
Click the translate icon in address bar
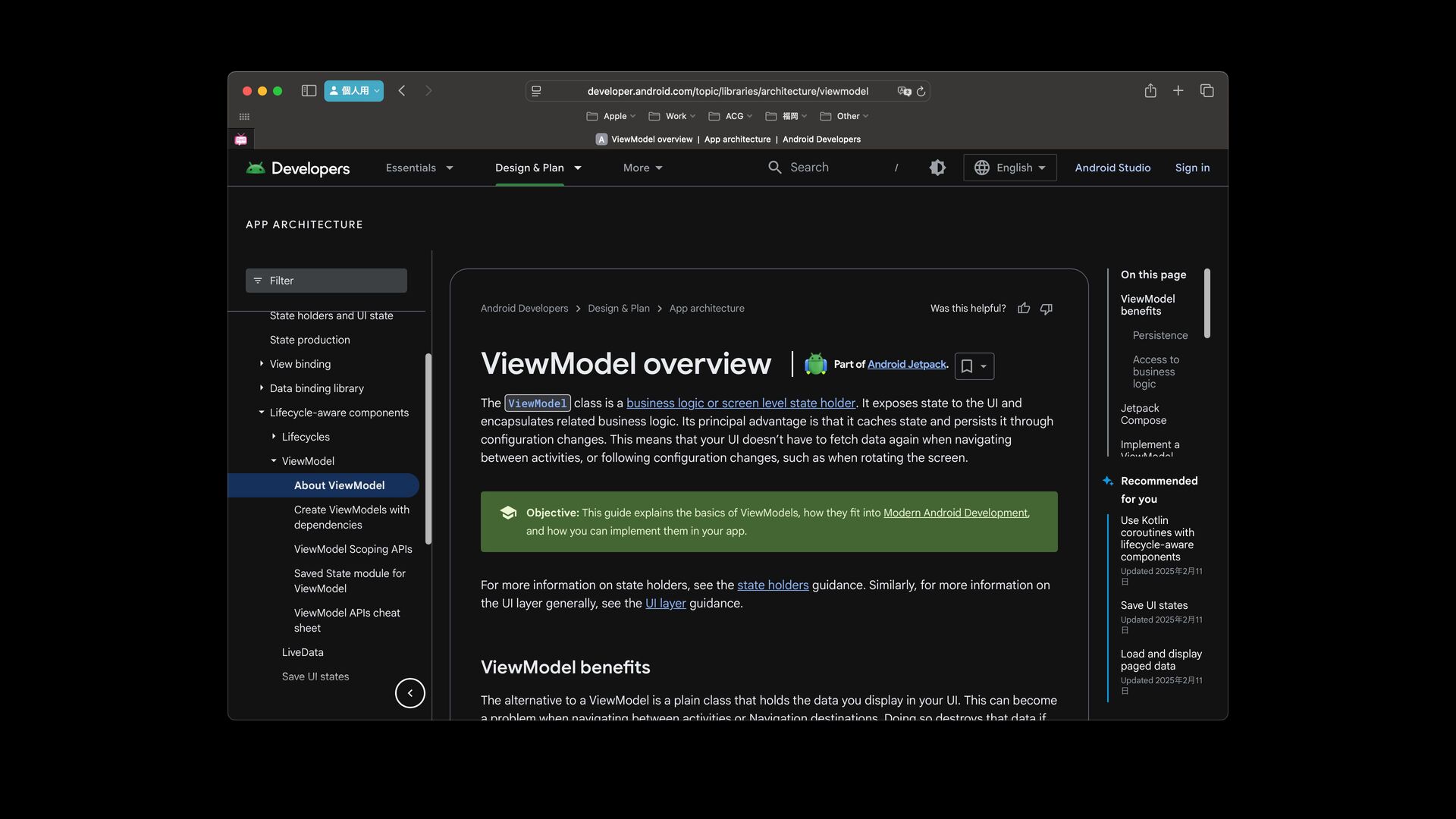coord(904,91)
